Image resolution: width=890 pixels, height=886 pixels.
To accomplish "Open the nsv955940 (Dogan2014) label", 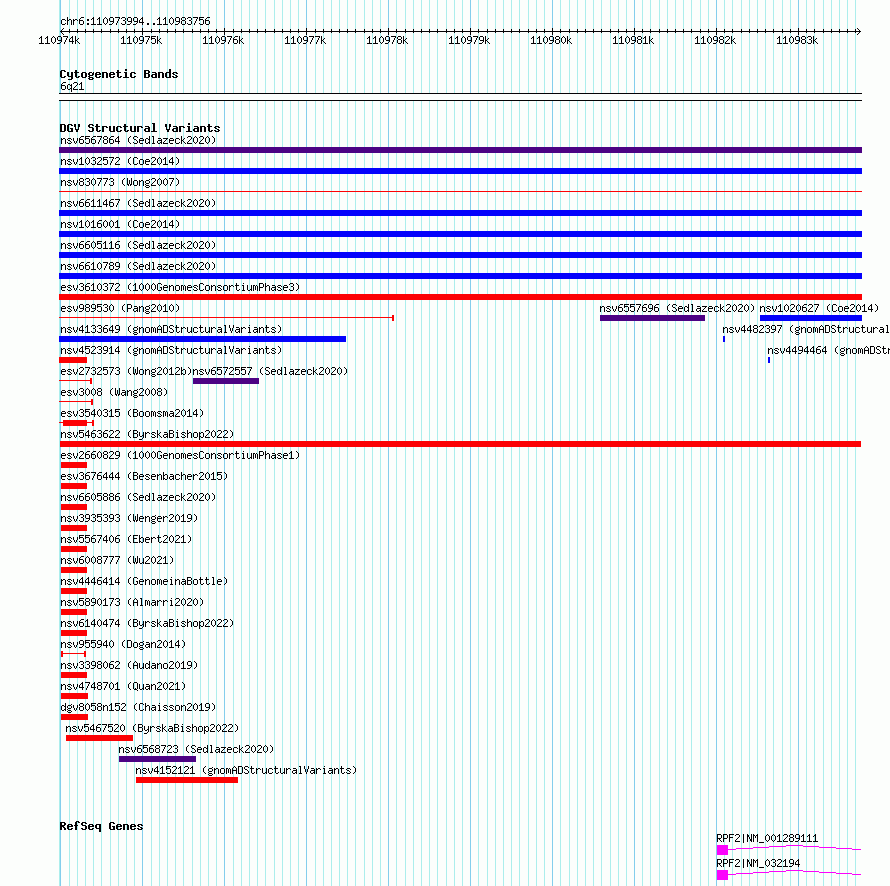I will pyautogui.click(x=123, y=644).
